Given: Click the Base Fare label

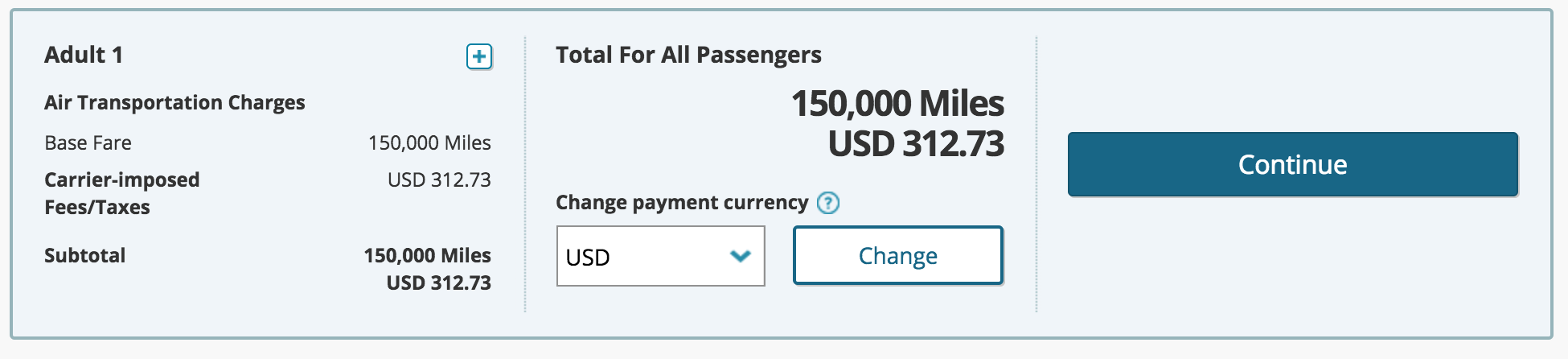Looking at the screenshot, I should pos(88,142).
